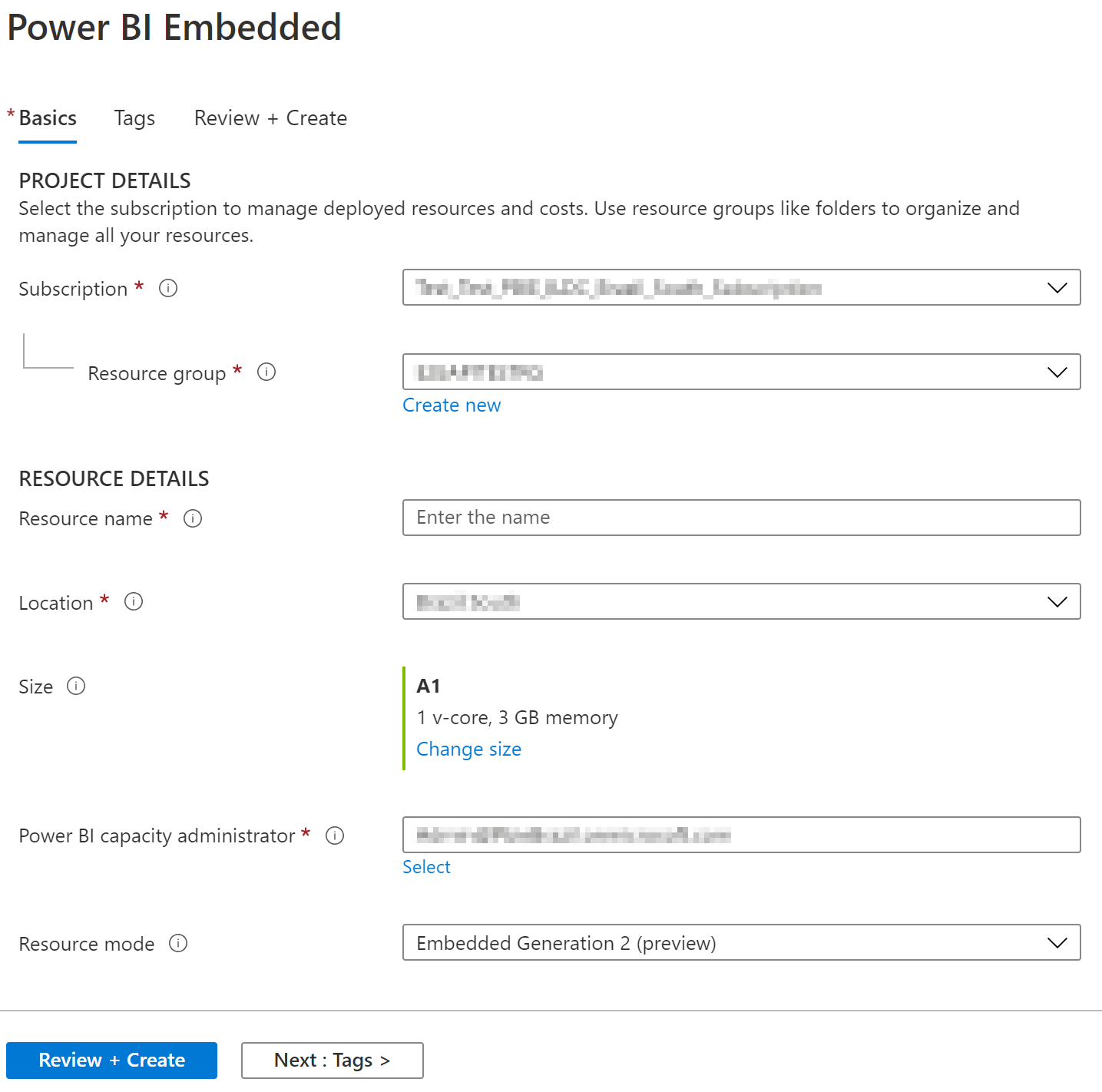Show info tooltip for Resource group
Viewport: 1102px width, 1092px height.
pos(266,372)
